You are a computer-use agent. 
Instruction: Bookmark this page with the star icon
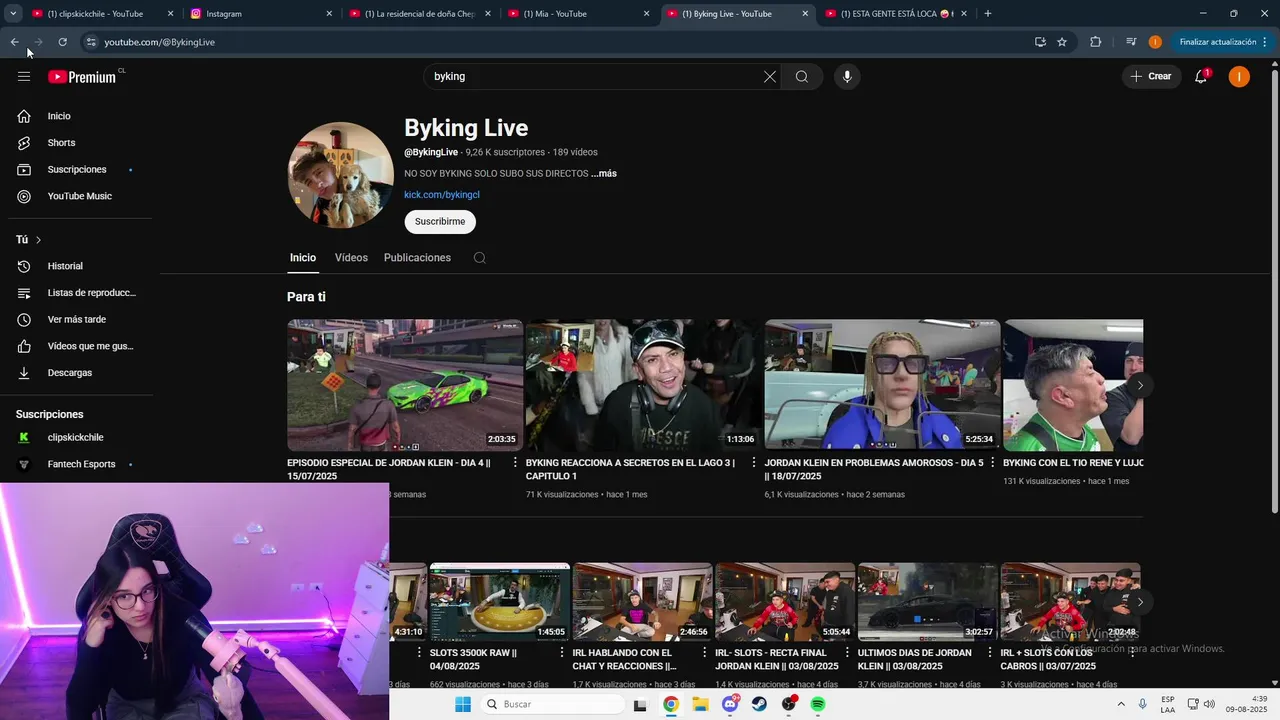1062,42
